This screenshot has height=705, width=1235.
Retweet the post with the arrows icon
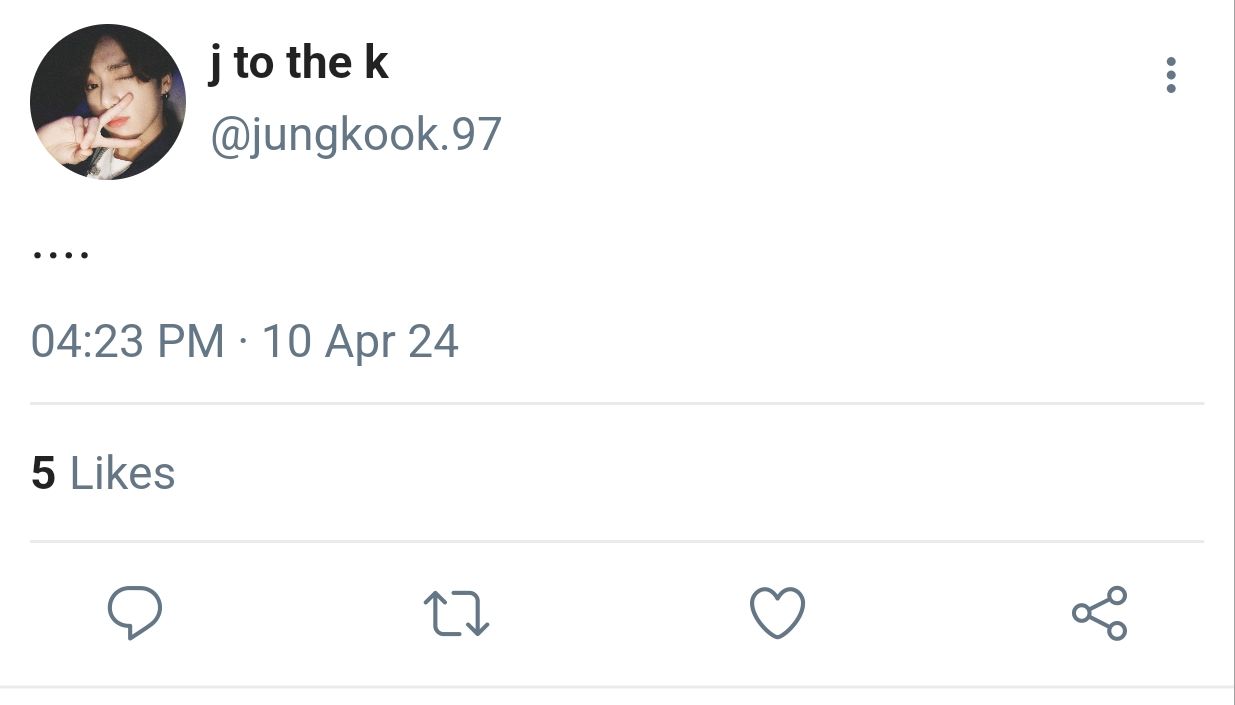click(456, 613)
